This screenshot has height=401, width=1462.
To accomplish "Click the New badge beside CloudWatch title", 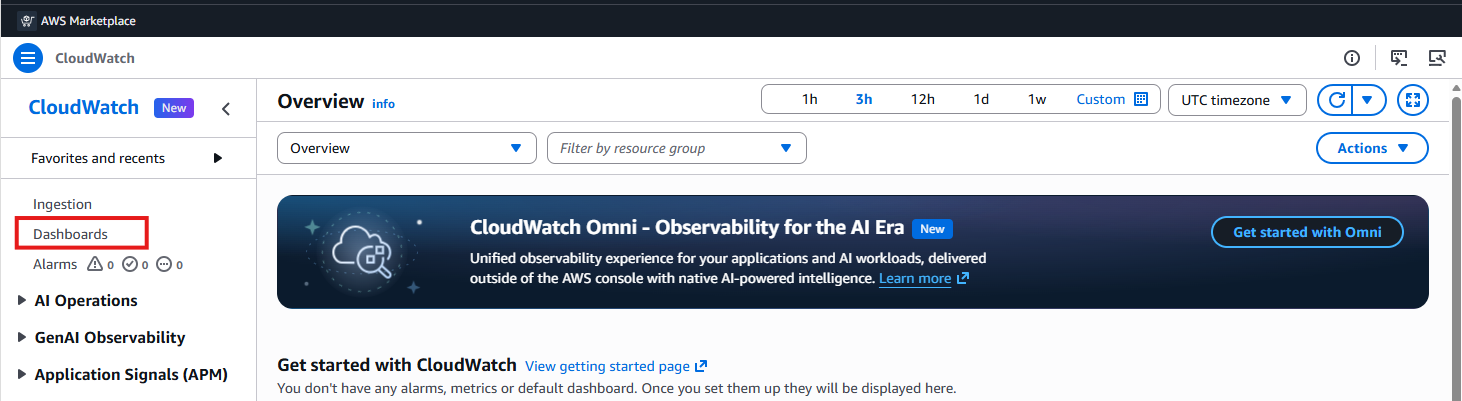I will [x=174, y=108].
